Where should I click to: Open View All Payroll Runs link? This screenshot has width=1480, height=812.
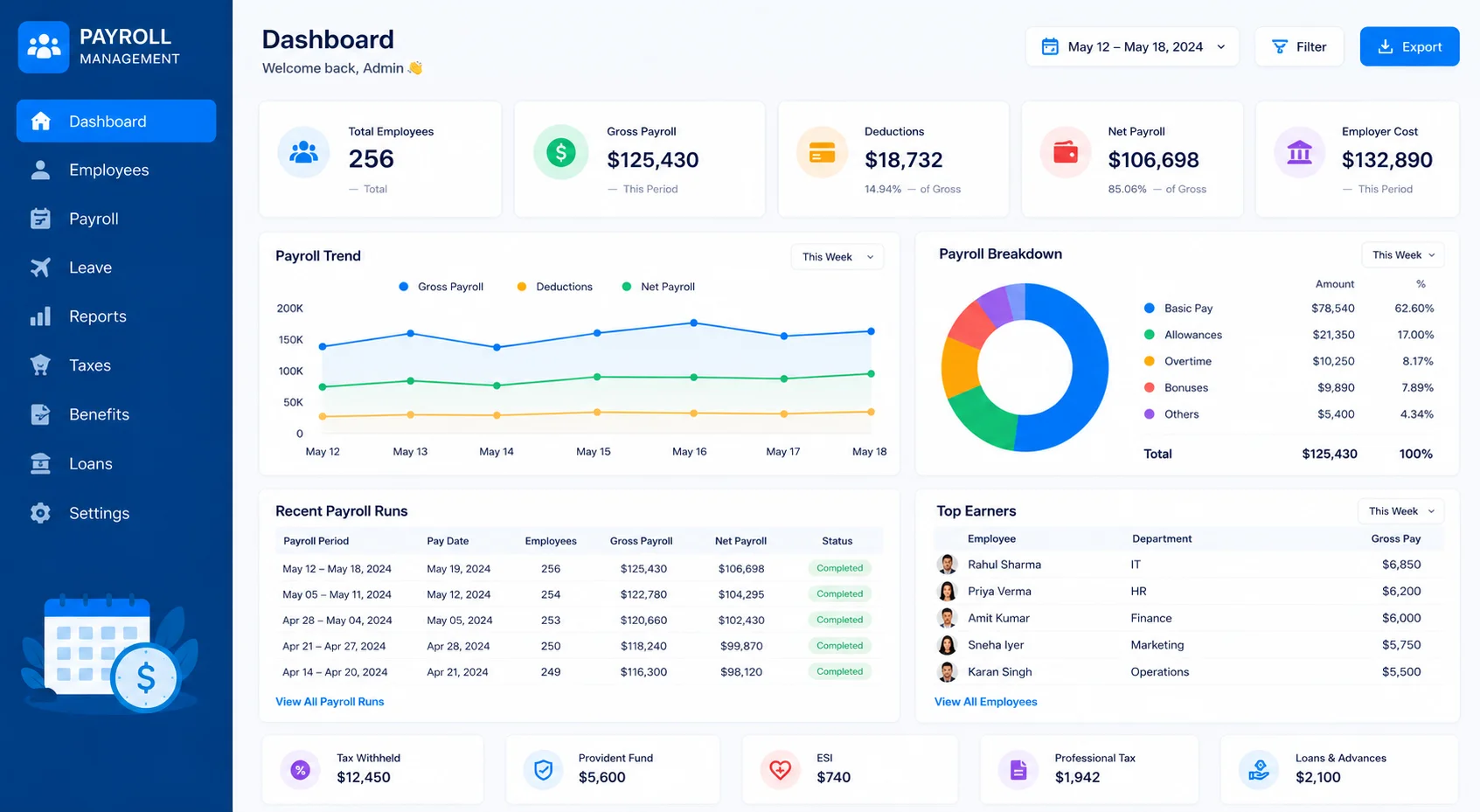(330, 702)
